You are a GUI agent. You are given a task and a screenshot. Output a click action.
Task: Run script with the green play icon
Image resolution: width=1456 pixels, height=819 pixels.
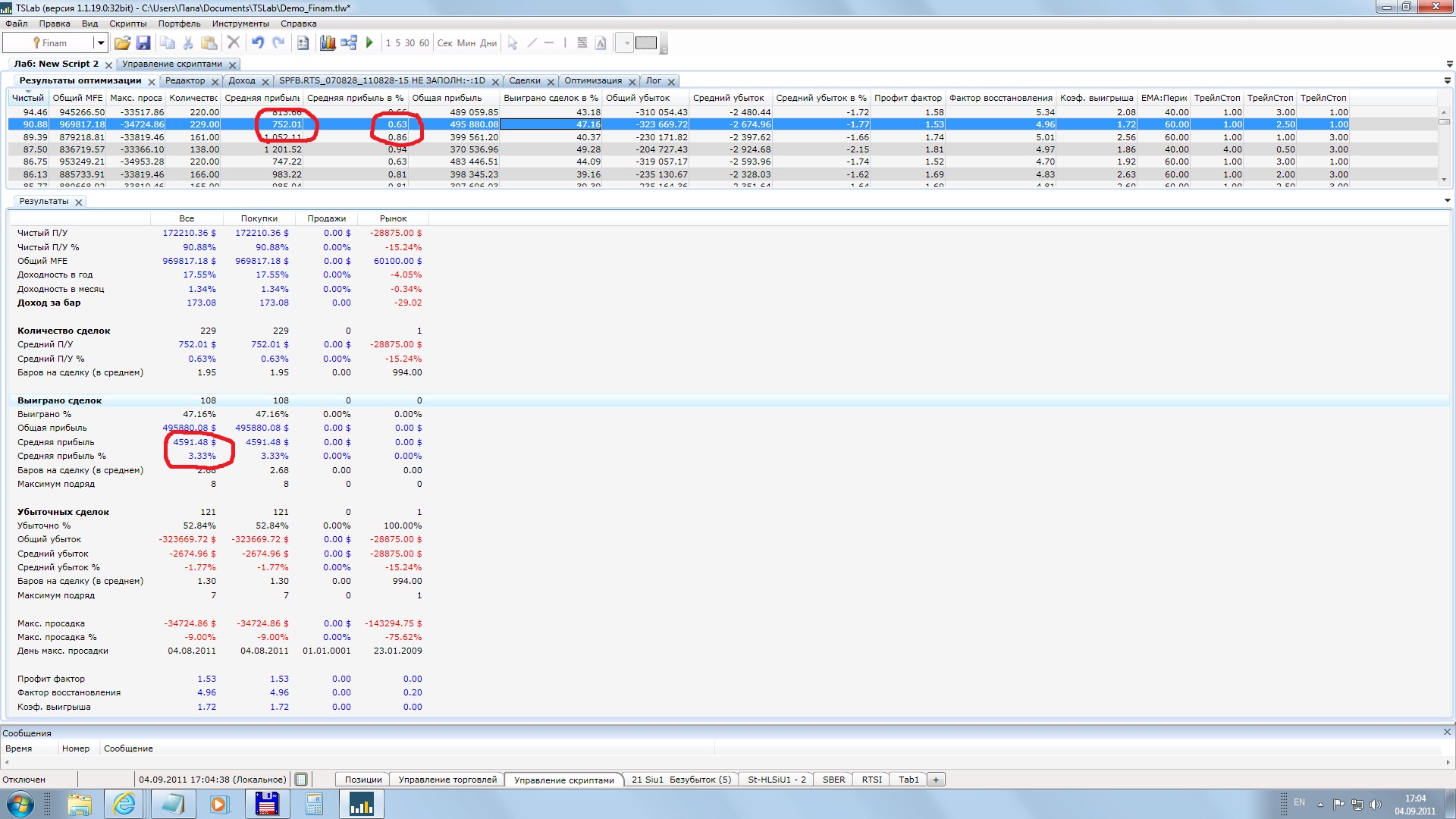pyautogui.click(x=369, y=43)
